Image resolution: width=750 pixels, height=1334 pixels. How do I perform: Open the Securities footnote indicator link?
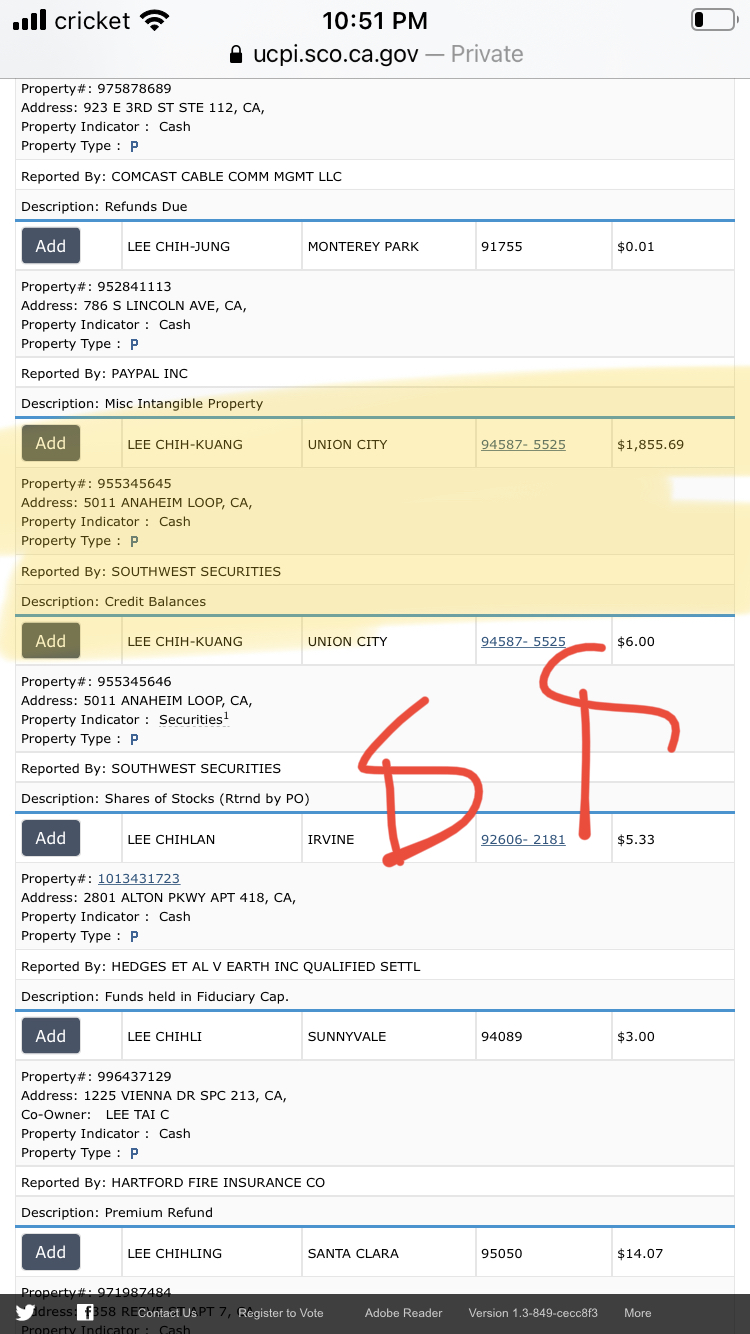[194, 719]
